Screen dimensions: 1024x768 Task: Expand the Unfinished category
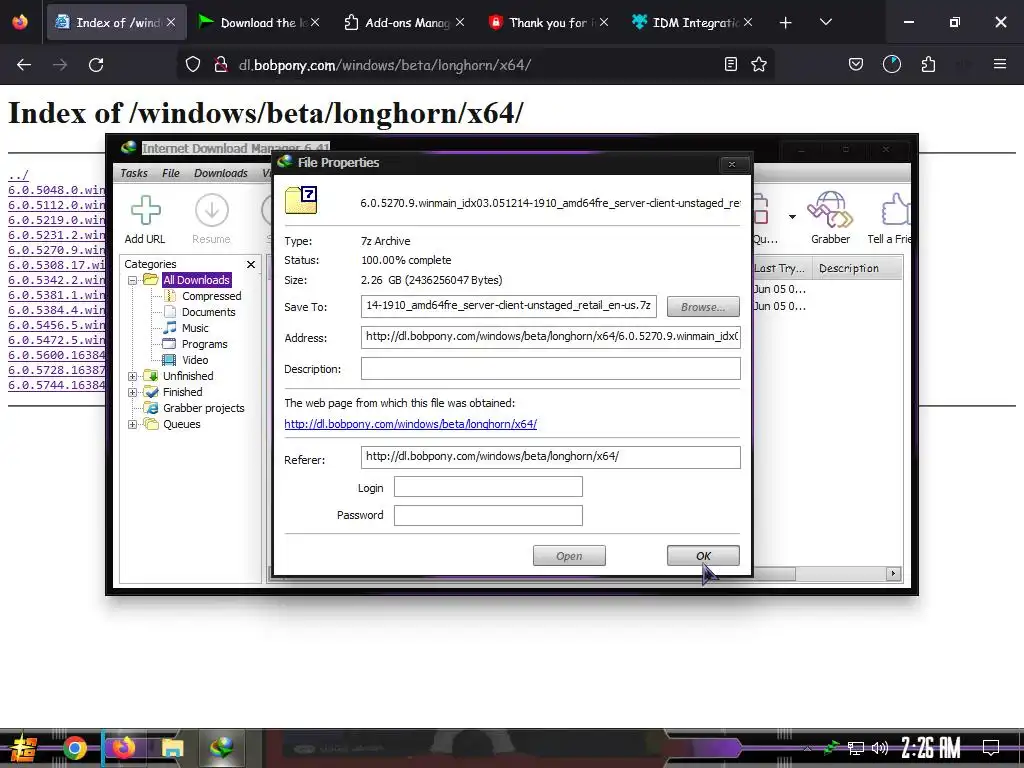click(x=133, y=376)
